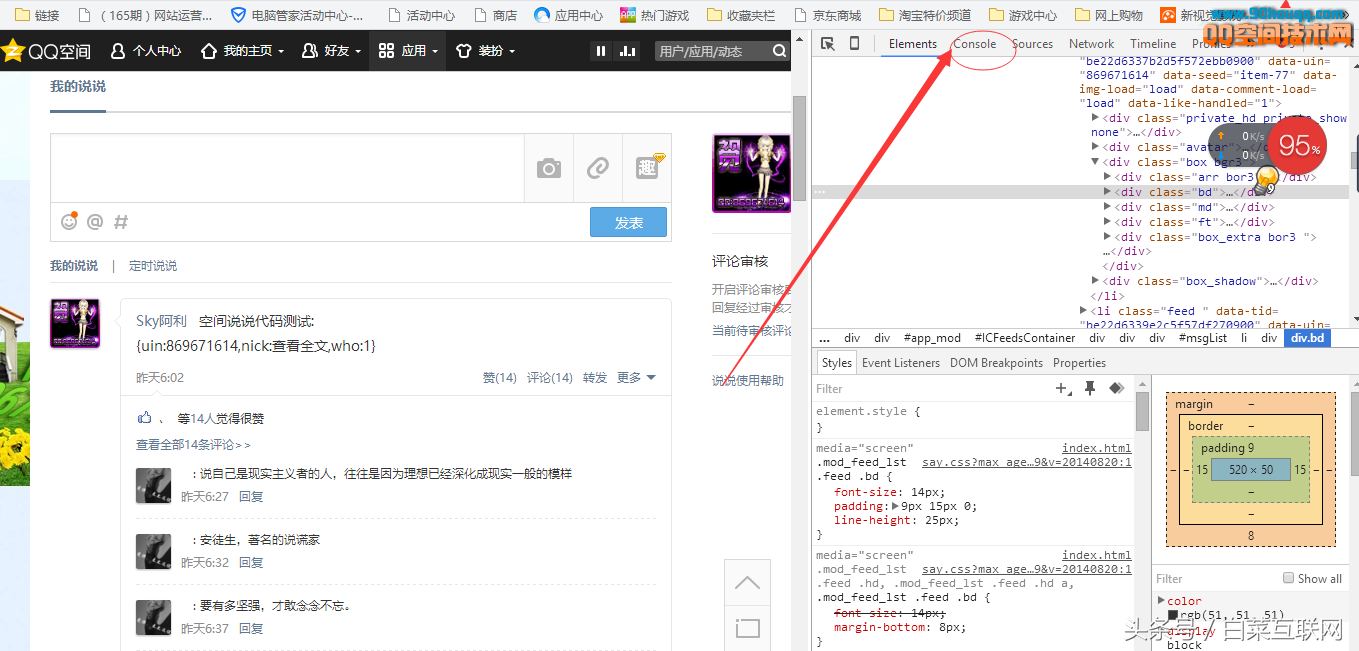Click index.html source link in first rule

point(1097,448)
